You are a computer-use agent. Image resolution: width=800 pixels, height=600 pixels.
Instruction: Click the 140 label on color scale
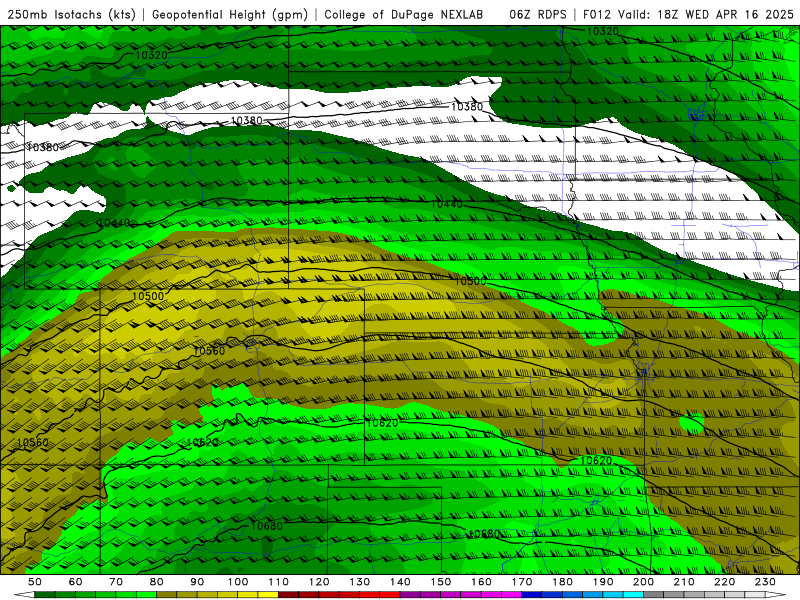[x=400, y=582]
